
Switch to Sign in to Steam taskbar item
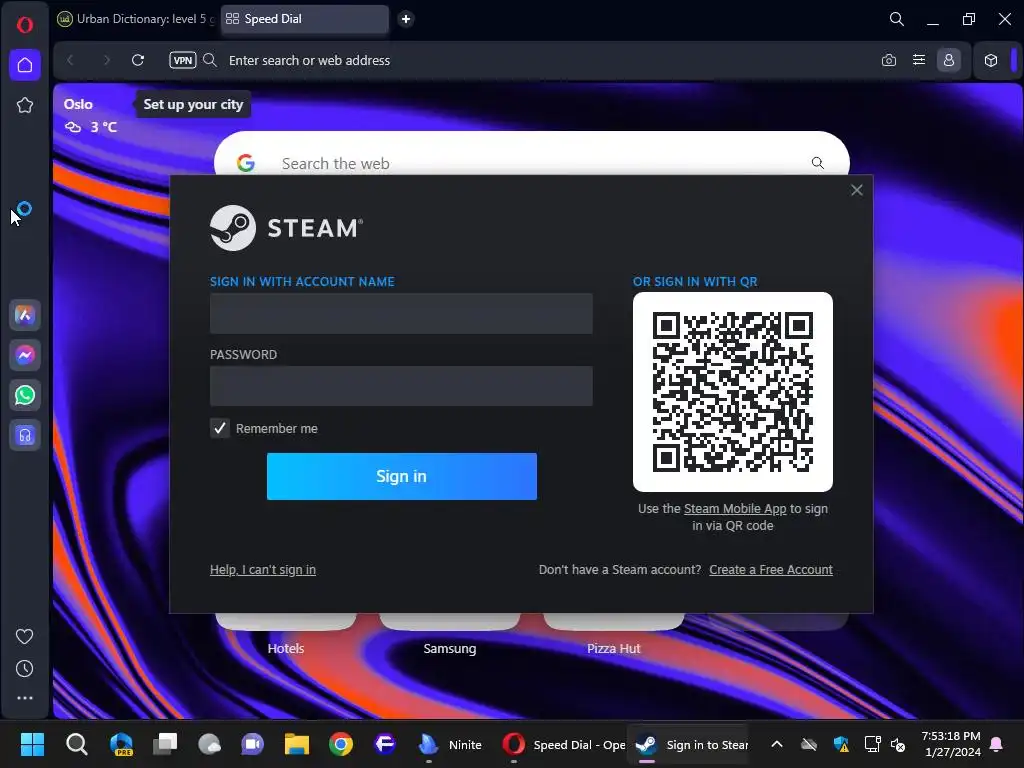(692, 744)
